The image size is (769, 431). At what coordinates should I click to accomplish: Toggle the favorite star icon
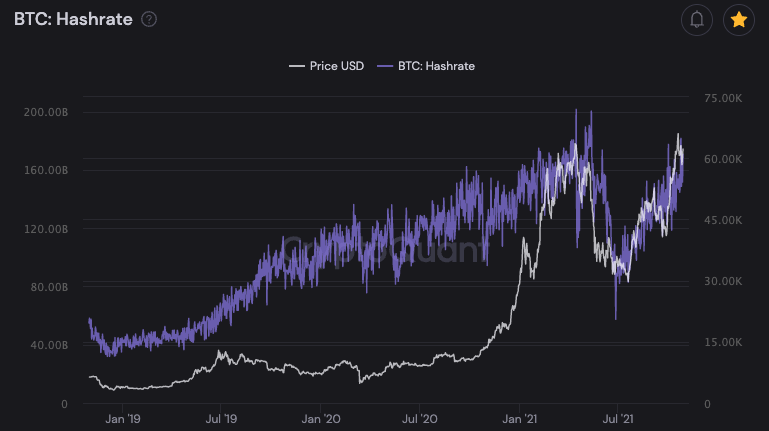coord(739,20)
